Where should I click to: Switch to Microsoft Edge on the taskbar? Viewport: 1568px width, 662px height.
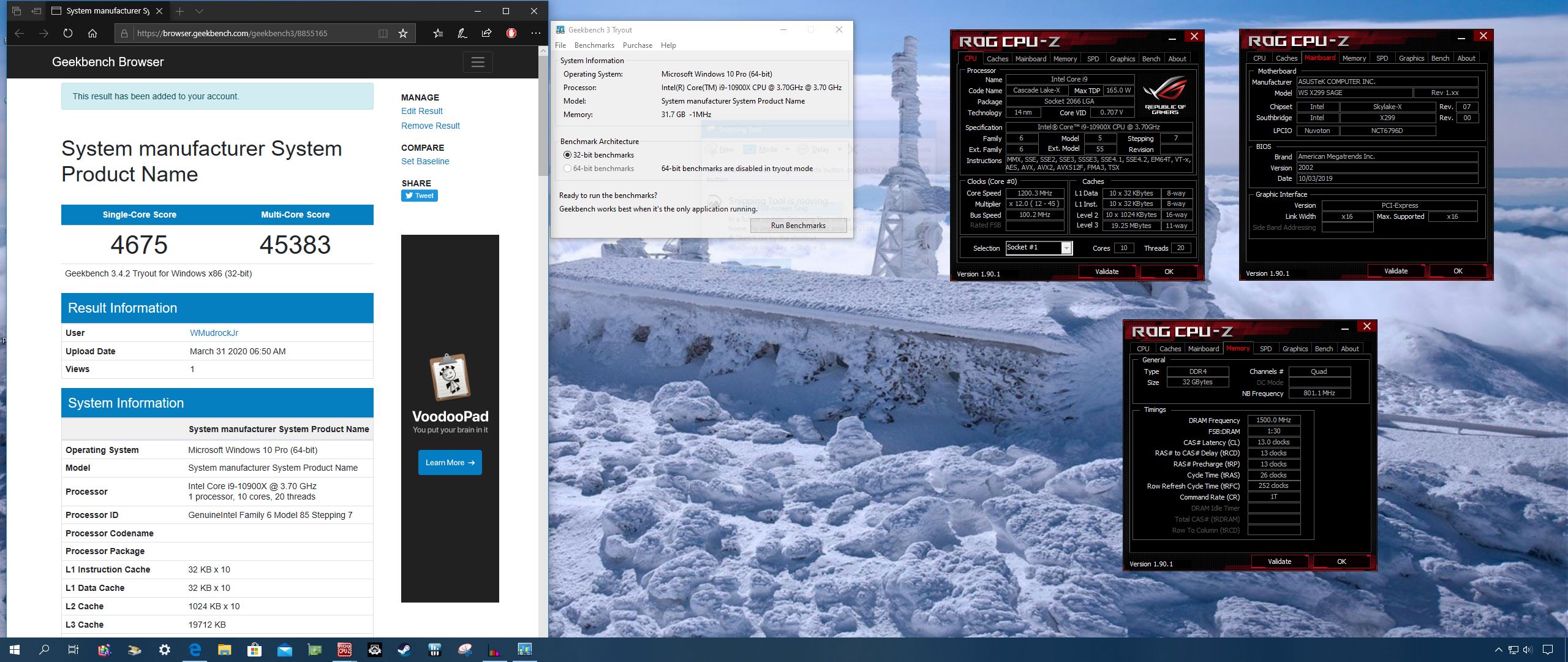[195, 650]
